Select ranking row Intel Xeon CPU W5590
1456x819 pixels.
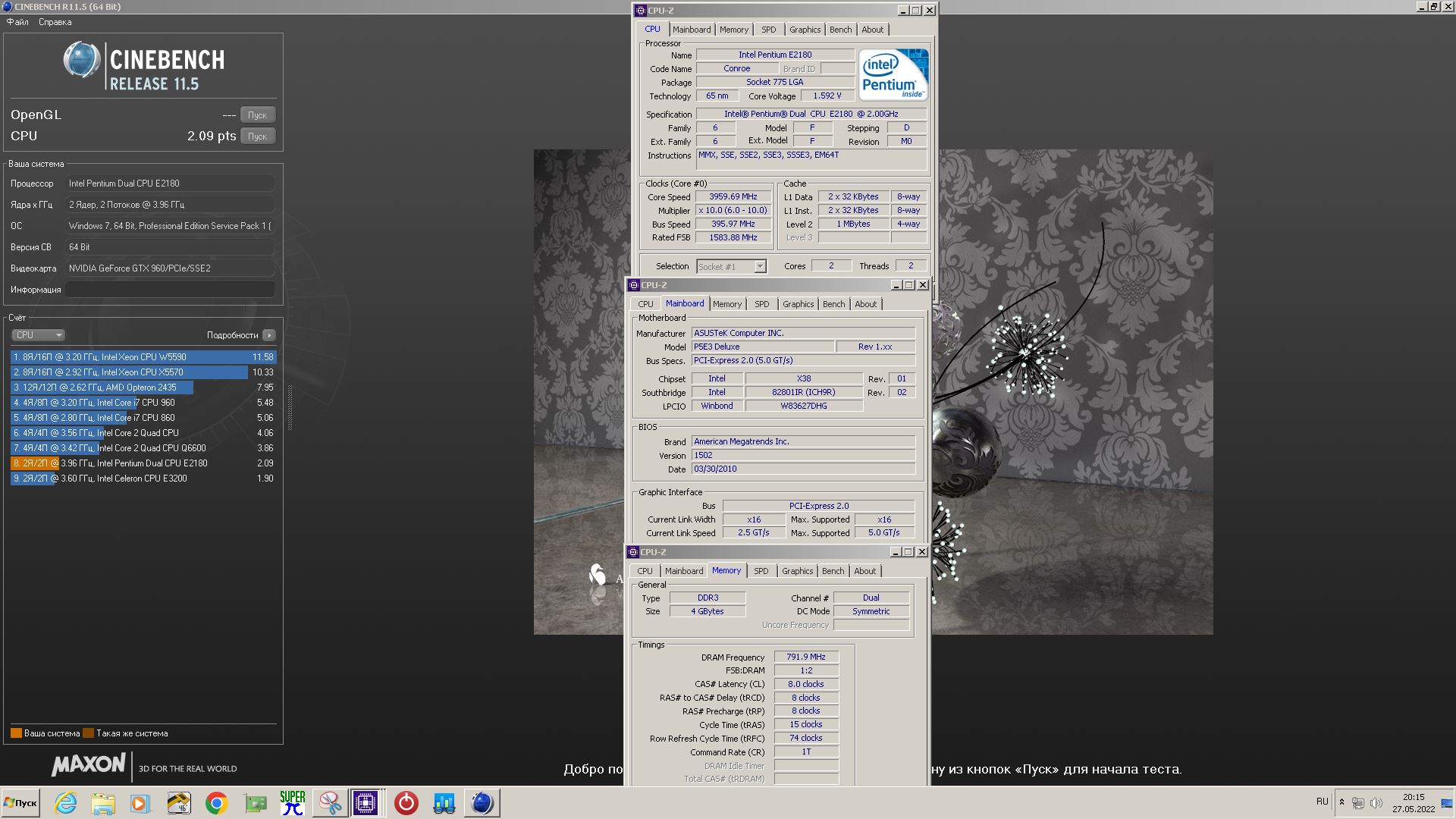pos(143,357)
